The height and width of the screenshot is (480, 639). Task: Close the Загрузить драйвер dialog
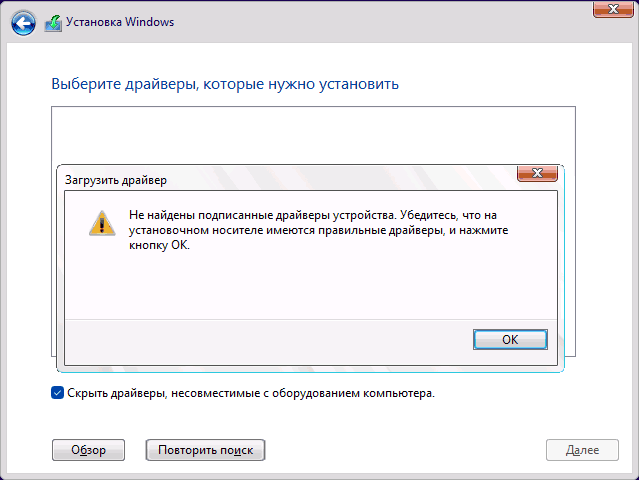(x=537, y=173)
